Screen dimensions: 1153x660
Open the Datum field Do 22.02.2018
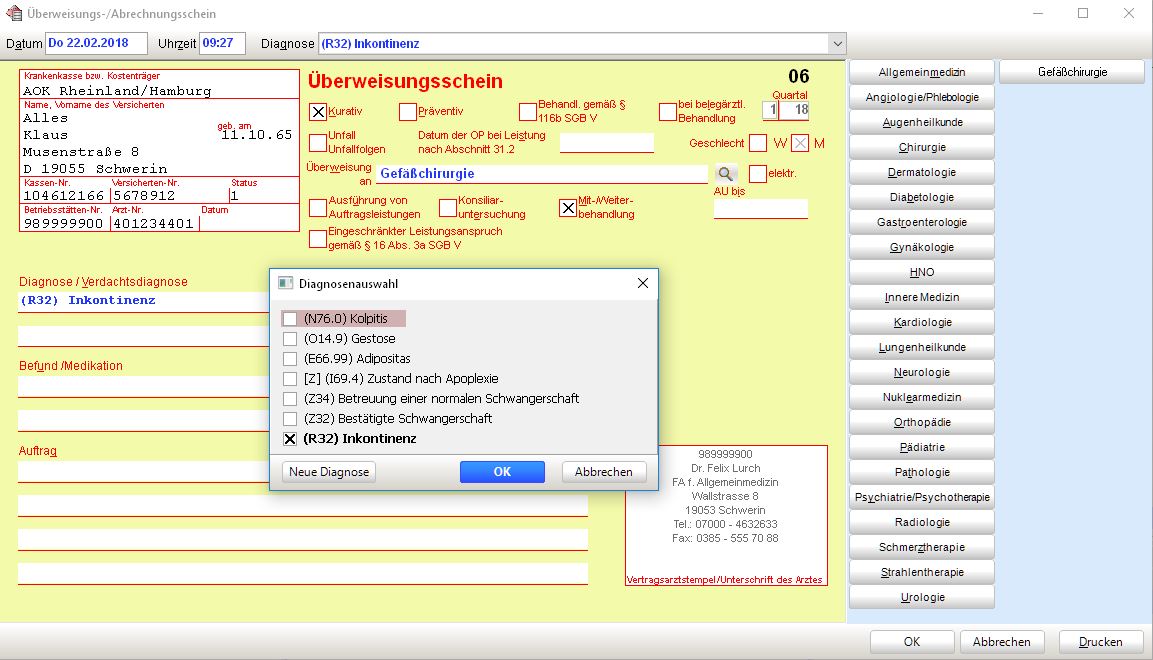click(x=96, y=43)
